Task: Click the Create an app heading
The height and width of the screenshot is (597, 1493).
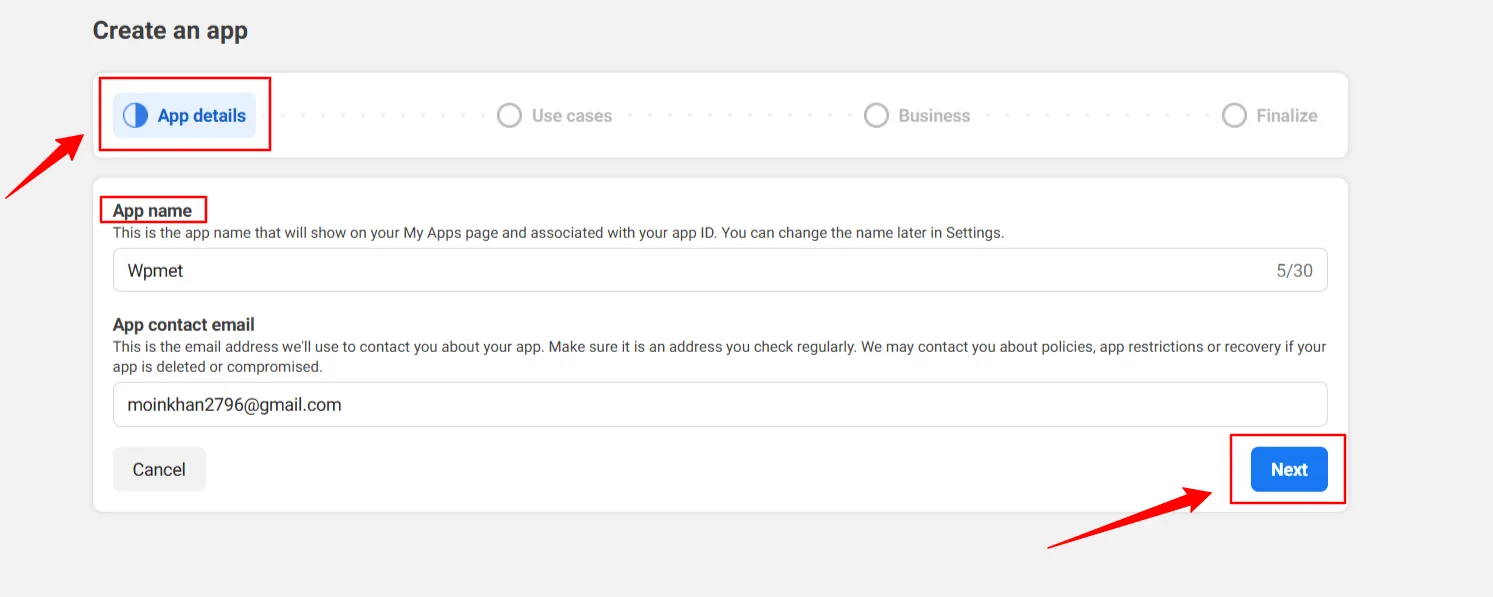Action: [x=170, y=30]
